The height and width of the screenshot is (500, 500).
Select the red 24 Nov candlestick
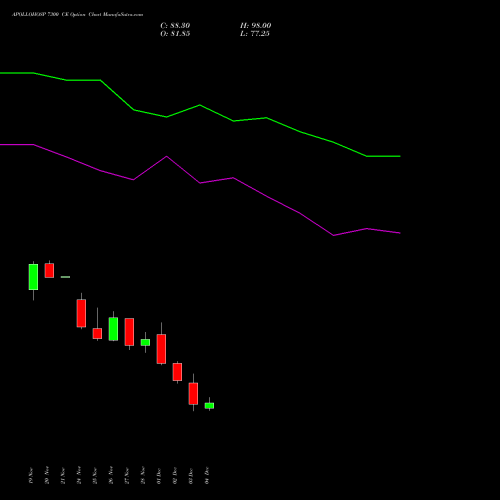81,313
